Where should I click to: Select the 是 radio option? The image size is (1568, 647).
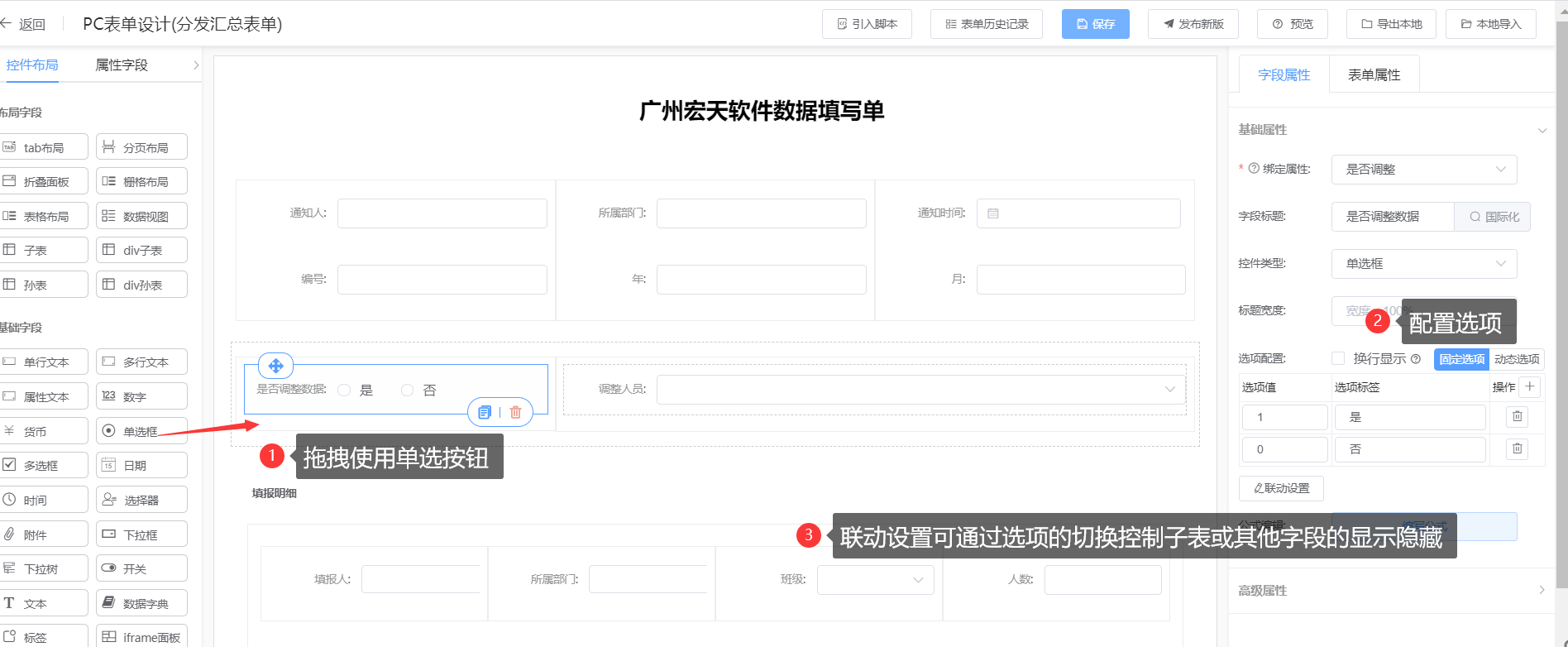pyautogui.click(x=345, y=391)
